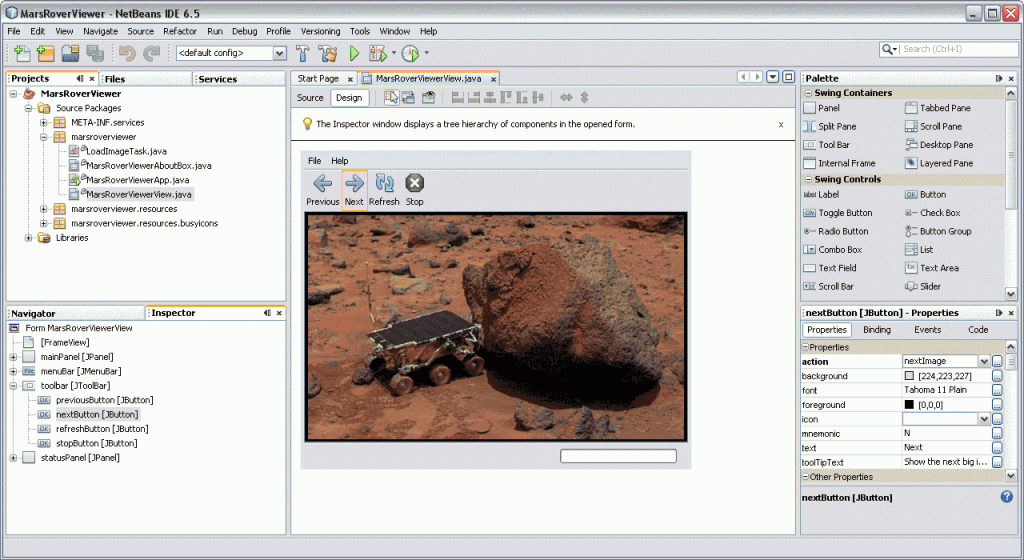The width and height of the screenshot is (1024, 560).
Task: Expand mainPanel [JPanel] in Inspector
Action: [x=13, y=357]
